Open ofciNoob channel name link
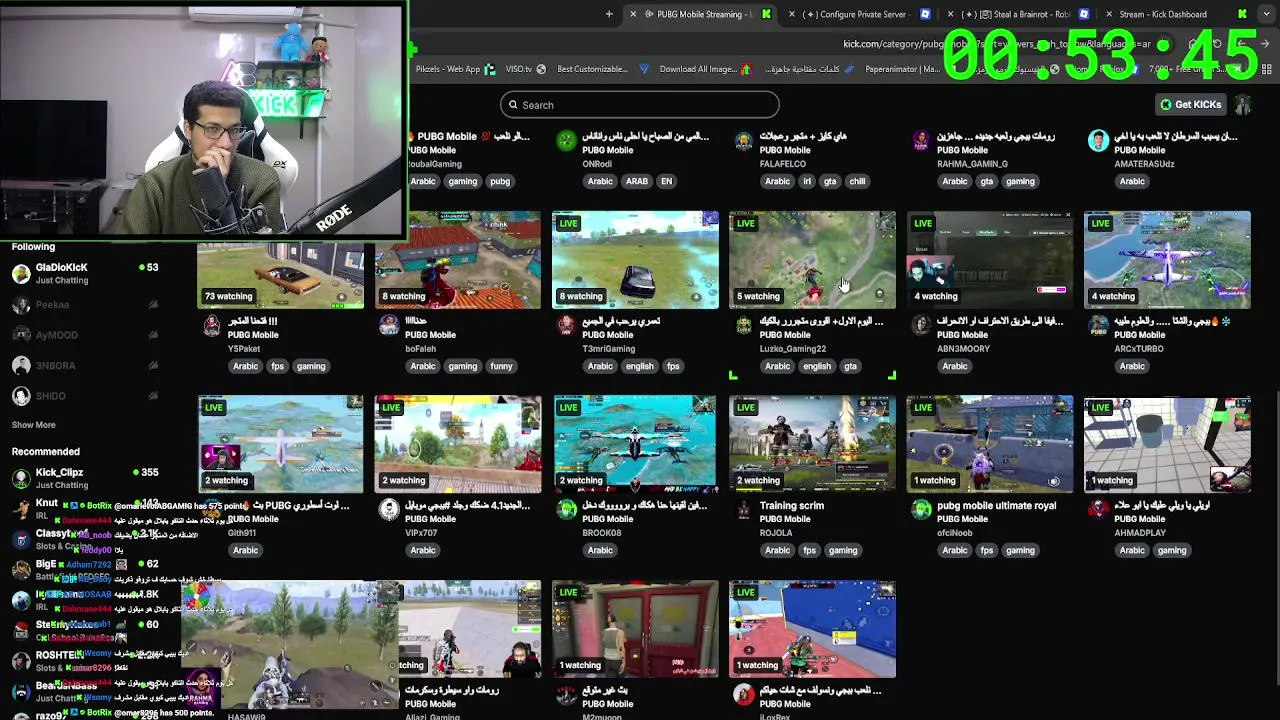Screen dimensions: 1280x720 click(954, 533)
